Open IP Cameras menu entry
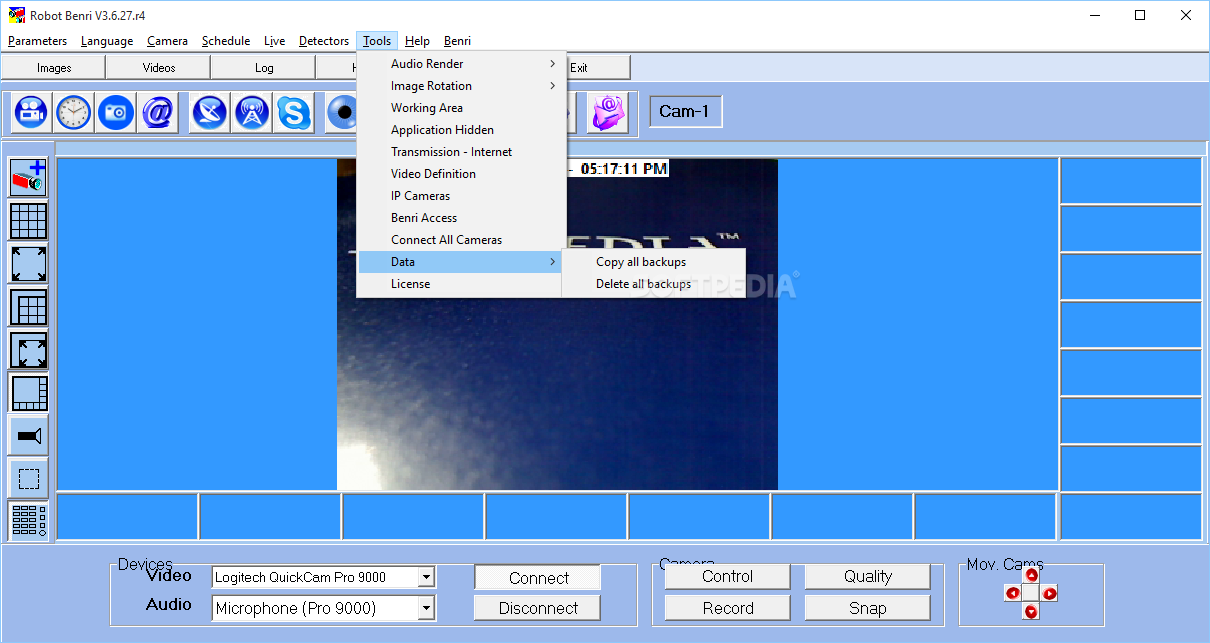The height and width of the screenshot is (643, 1210). (461, 196)
